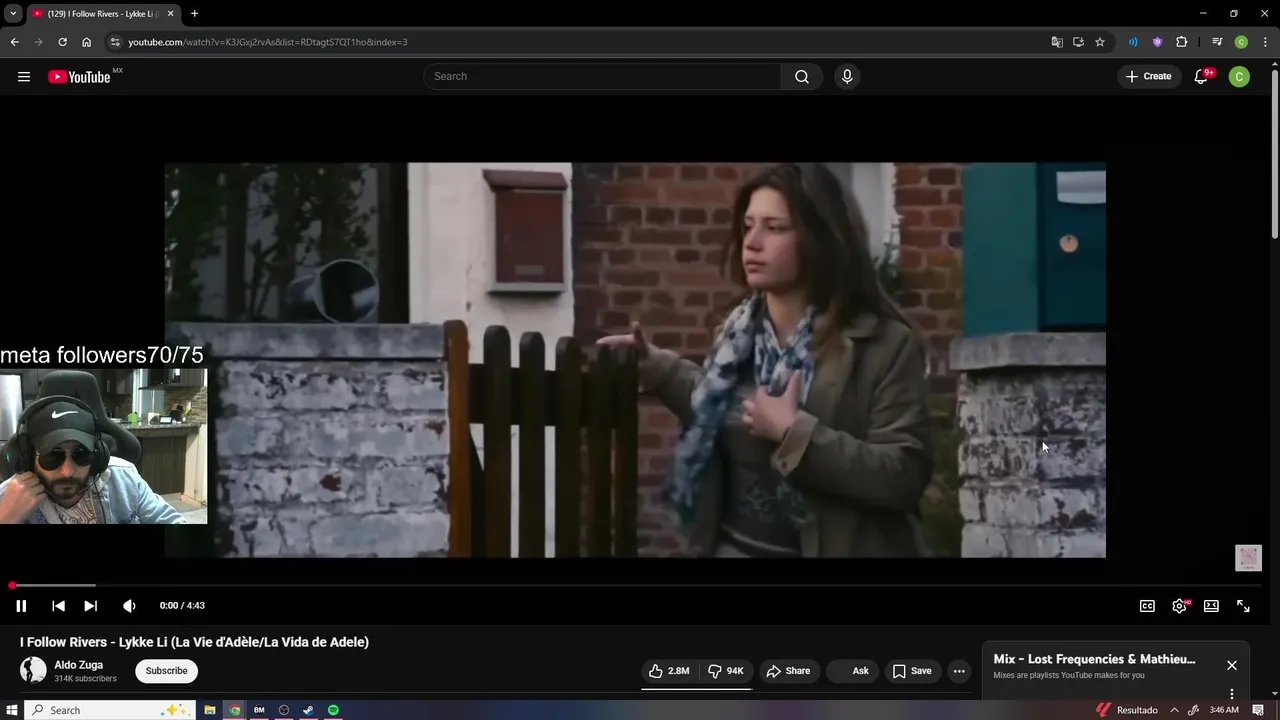The width and height of the screenshot is (1280, 720).
Task: Close the I Follow Rivers tab
Action: pyautogui.click(x=170, y=14)
